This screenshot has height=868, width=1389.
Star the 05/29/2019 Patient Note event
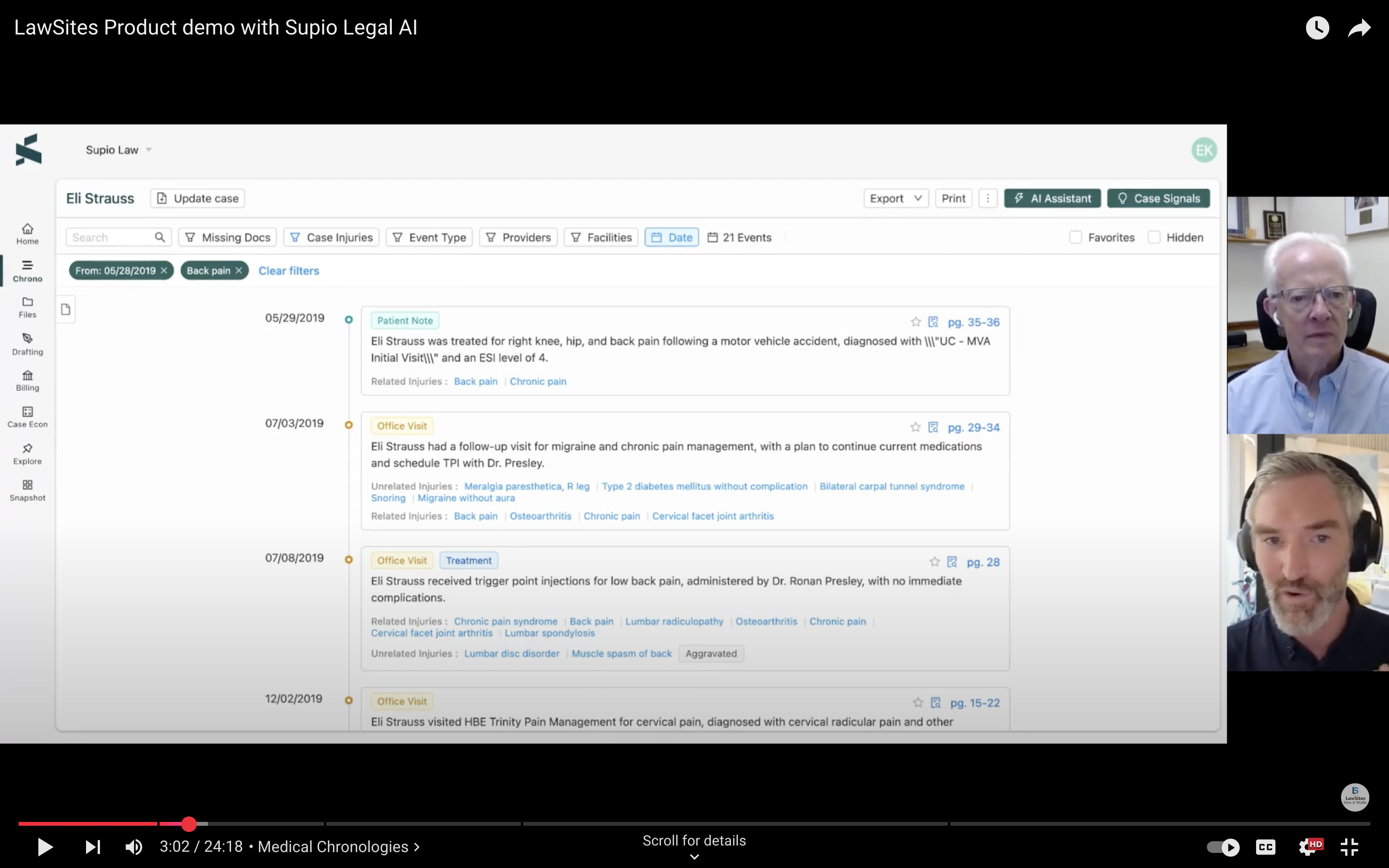[x=915, y=322]
